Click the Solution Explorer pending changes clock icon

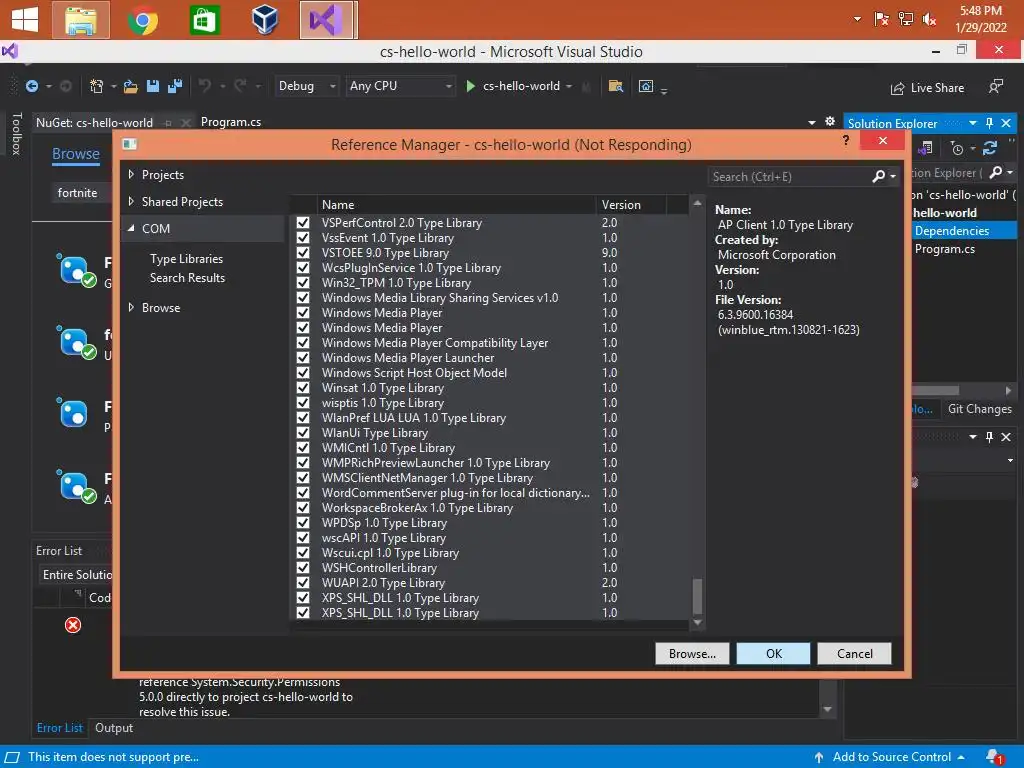point(957,149)
